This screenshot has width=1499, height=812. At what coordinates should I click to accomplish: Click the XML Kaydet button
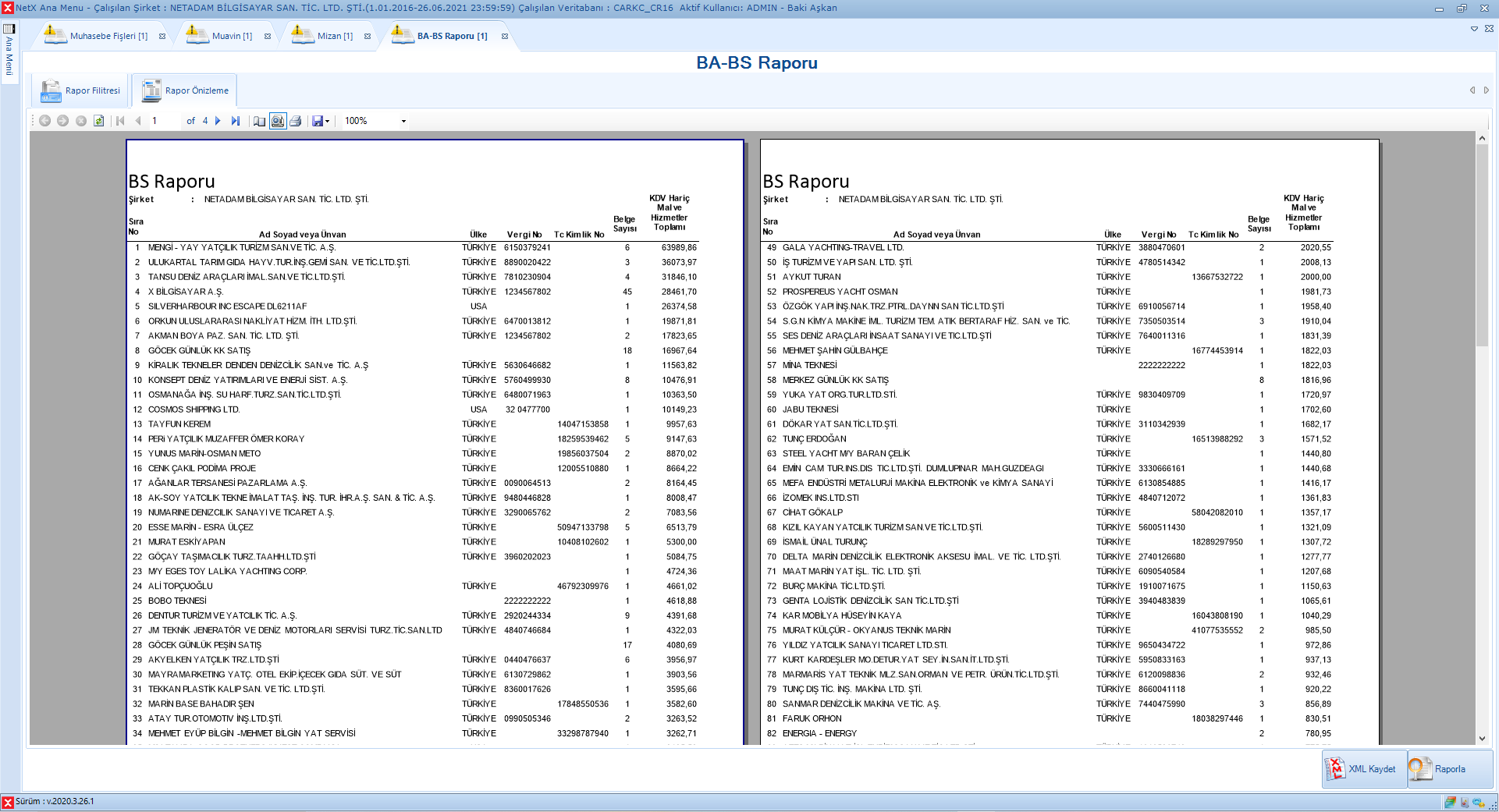[1364, 769]
